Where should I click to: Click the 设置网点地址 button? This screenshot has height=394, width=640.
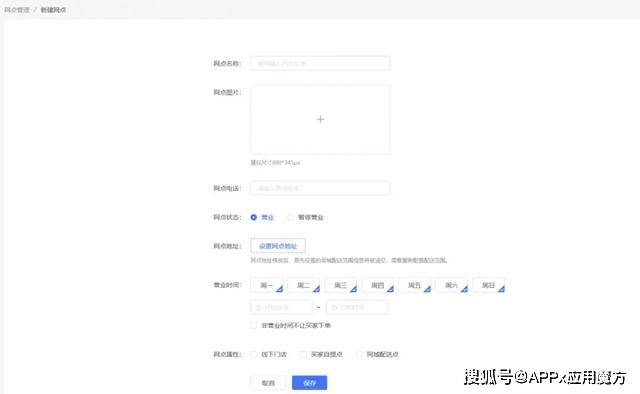[x=278, y=246]
